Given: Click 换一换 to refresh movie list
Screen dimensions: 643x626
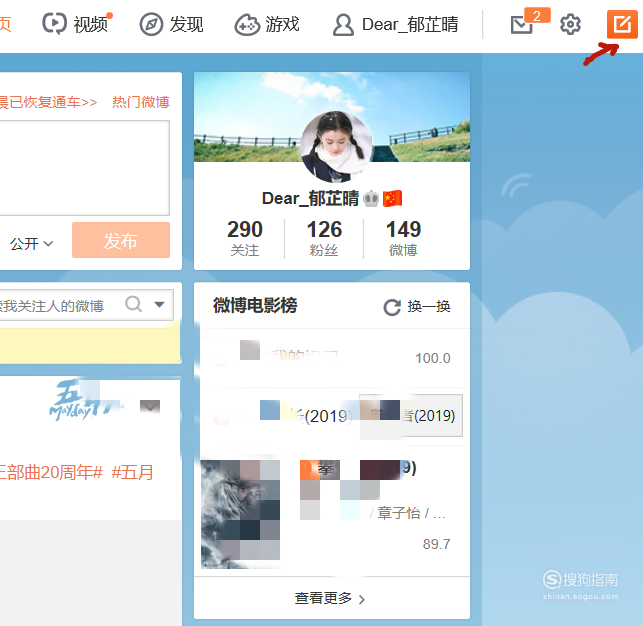Looking at the screenshot, I should point(429,306).
